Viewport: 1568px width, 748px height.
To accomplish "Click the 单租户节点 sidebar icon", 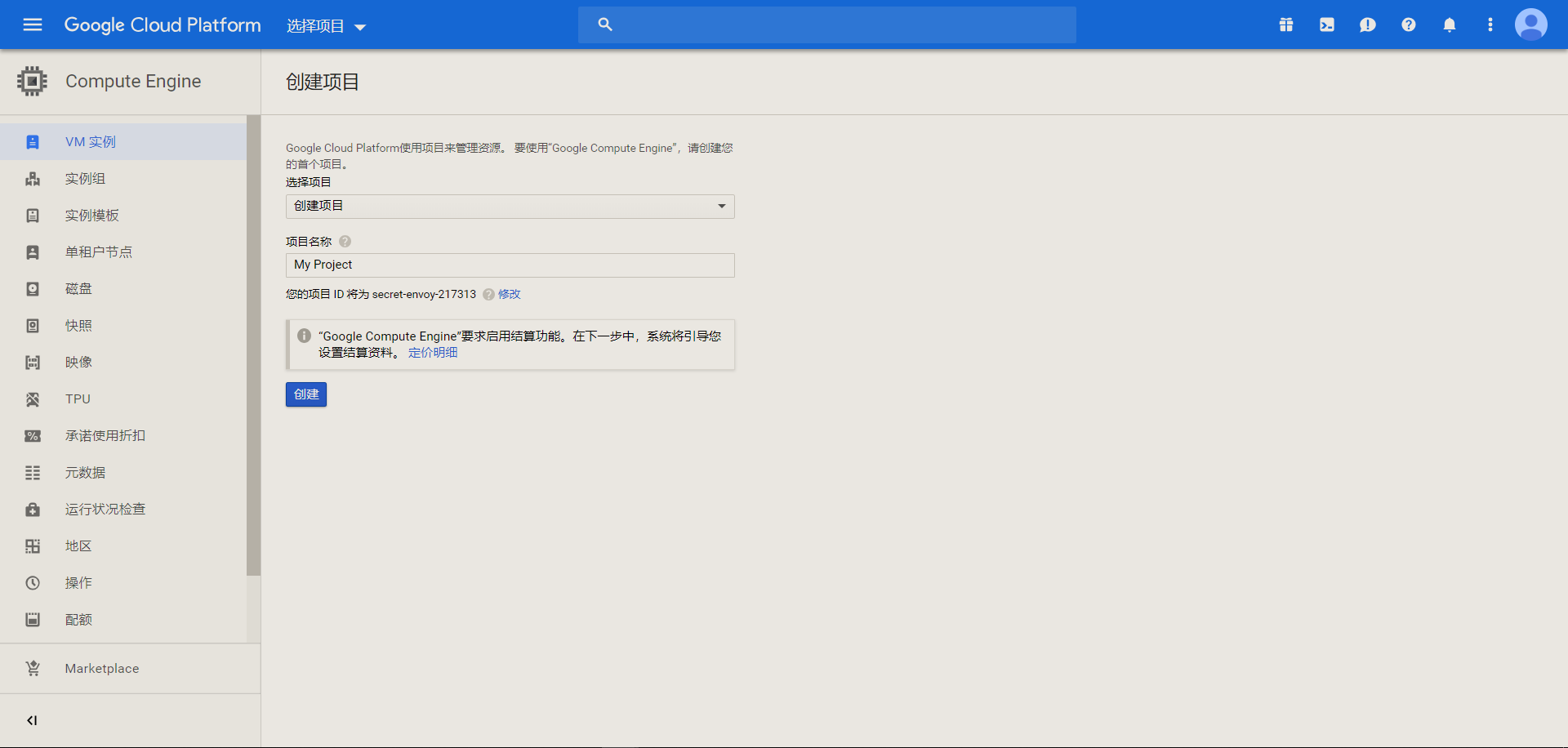I will (x=33, y=252).
